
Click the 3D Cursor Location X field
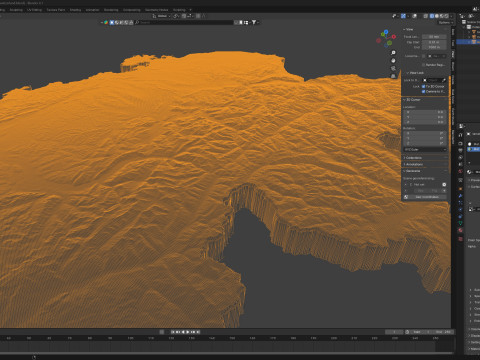point(425,112)
